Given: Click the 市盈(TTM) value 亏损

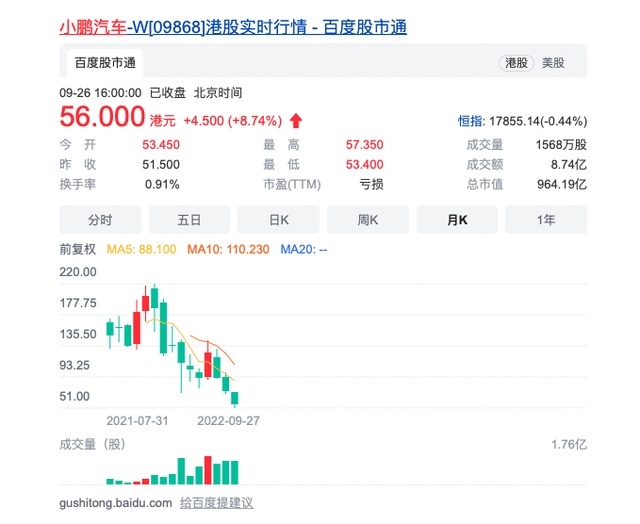Looking at the screenshot, I should 371,184.
